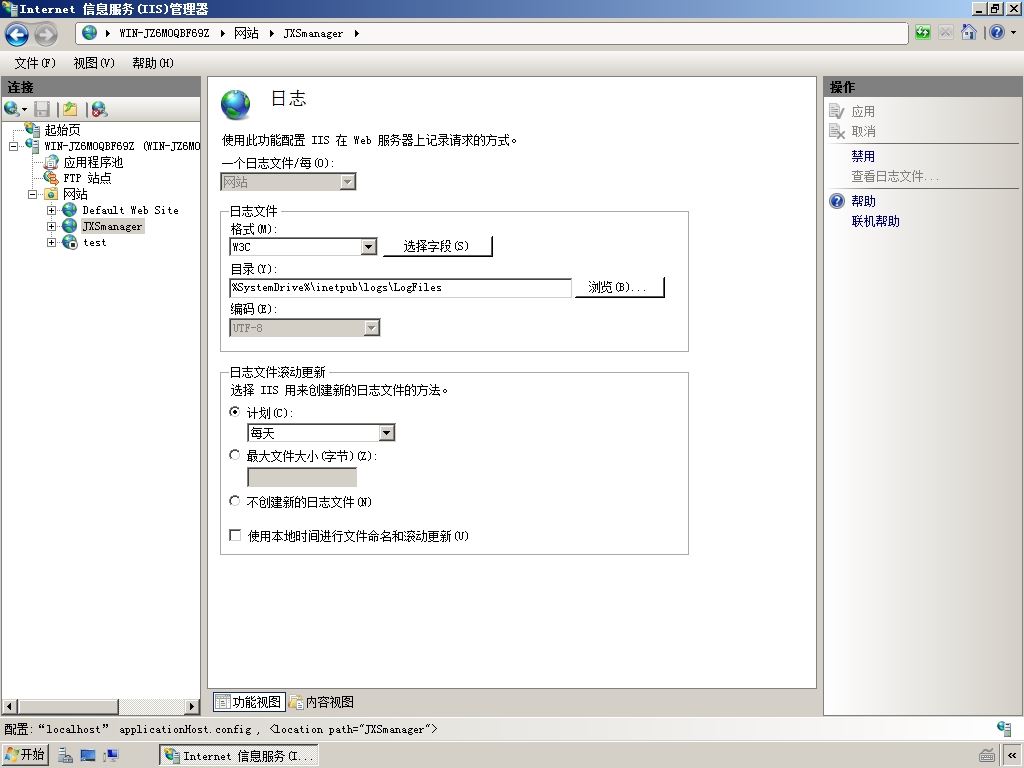Viewport: 1024px width, 768px height.
Task: Click 联机帮助 link
Action: [875, 221]
